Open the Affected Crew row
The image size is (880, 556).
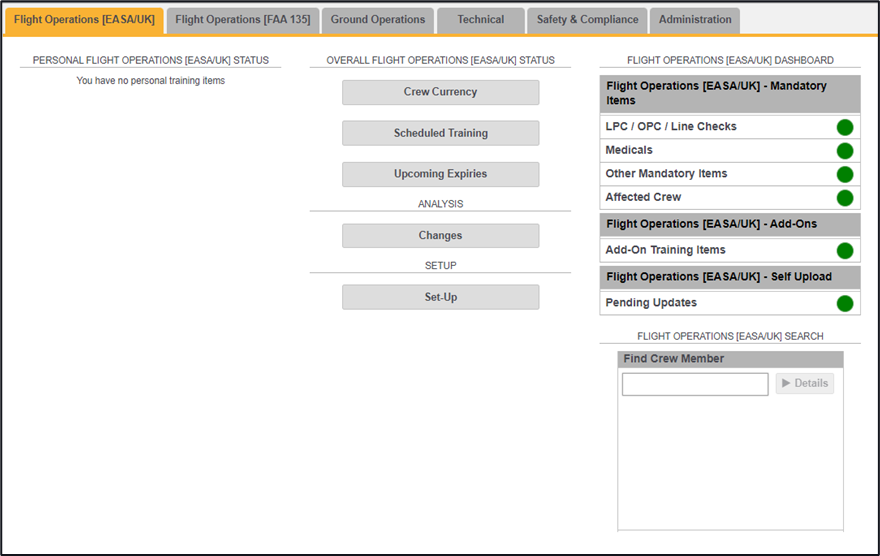[x=730, y=197]
